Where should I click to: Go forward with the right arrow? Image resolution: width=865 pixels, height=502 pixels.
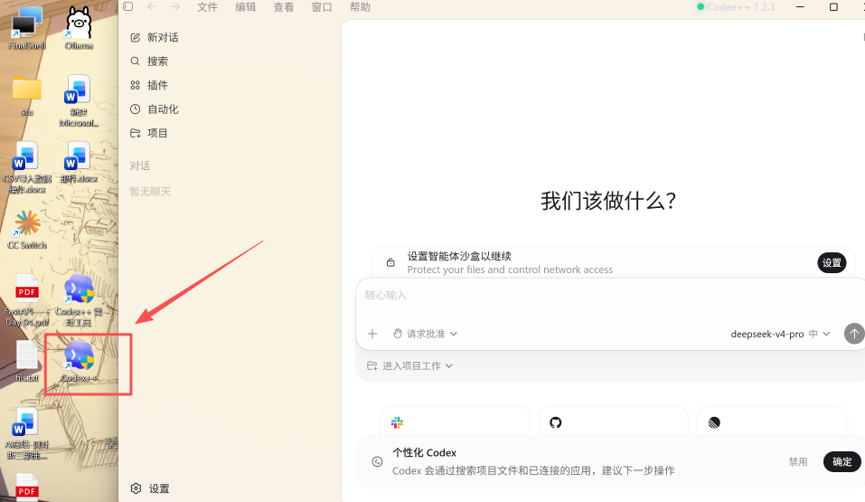(175, 7)
